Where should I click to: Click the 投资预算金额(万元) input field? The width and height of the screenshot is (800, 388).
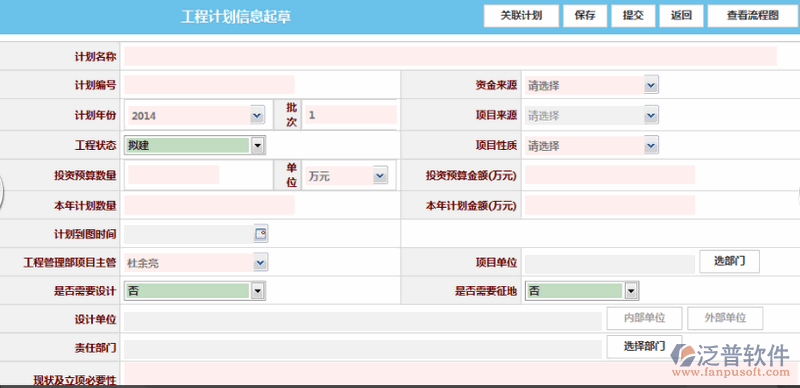coord(610,175)
